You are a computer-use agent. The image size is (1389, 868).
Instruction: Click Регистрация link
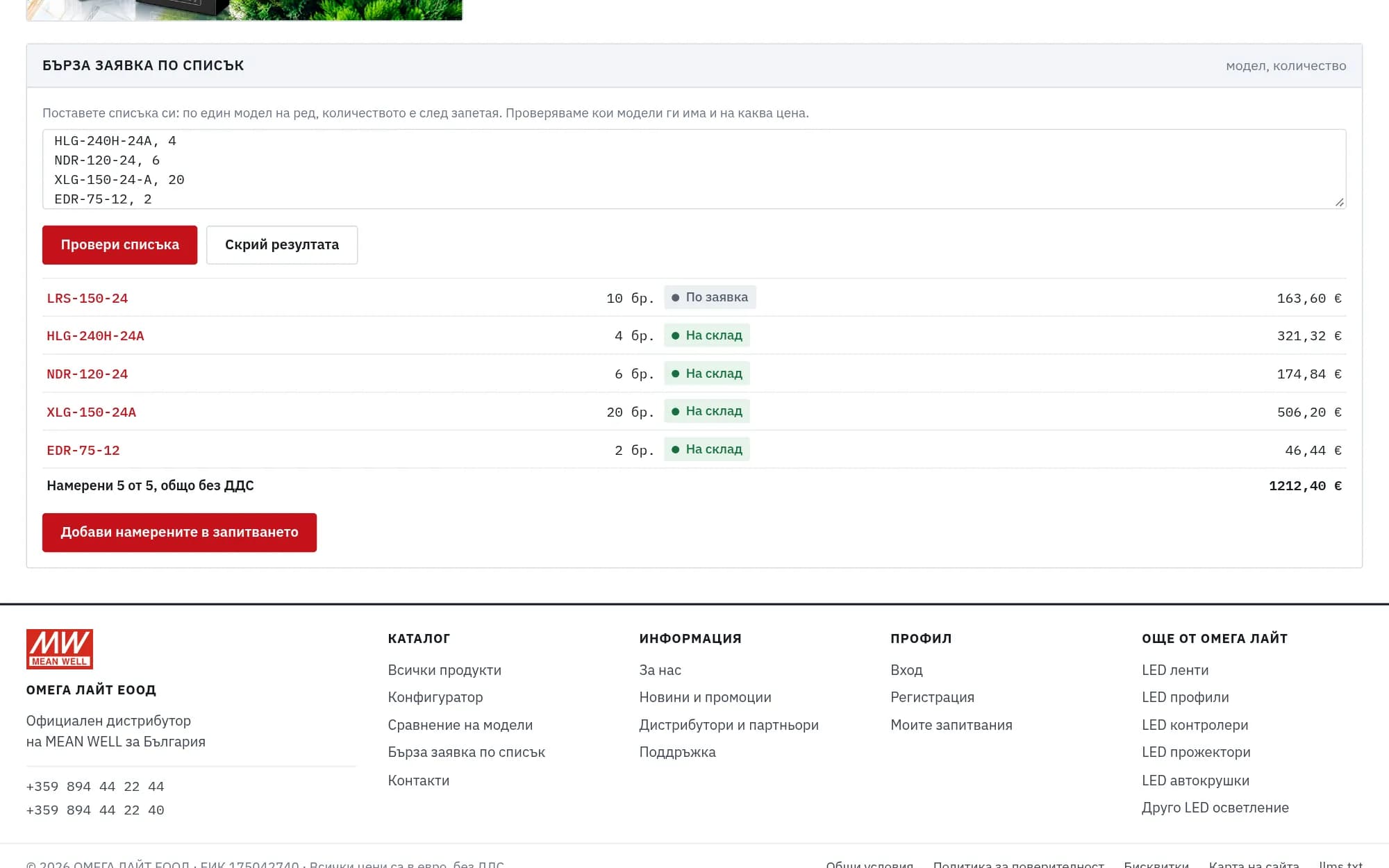tap(932, 697)
